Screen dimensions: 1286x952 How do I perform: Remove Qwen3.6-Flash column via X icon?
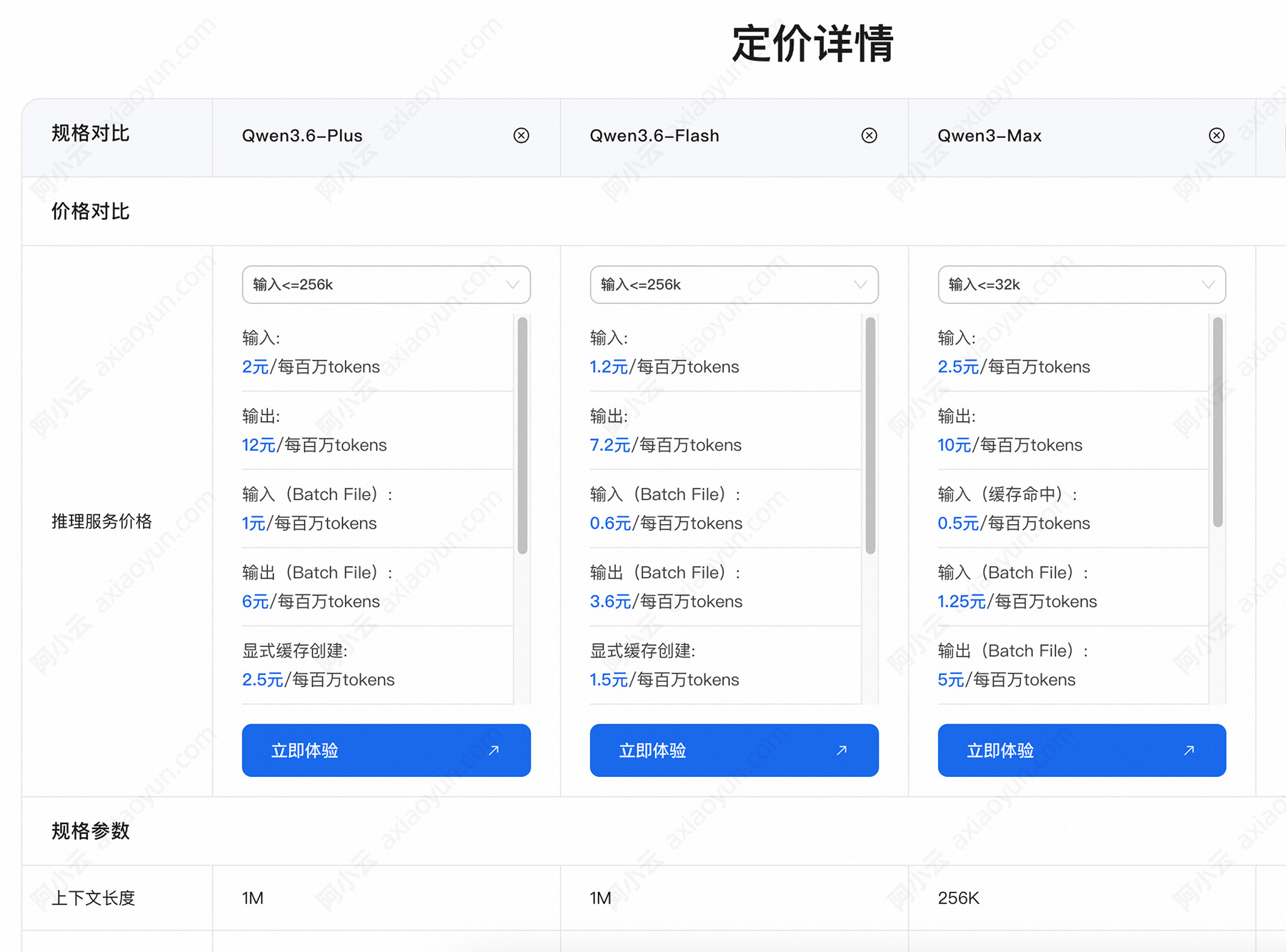869,136
